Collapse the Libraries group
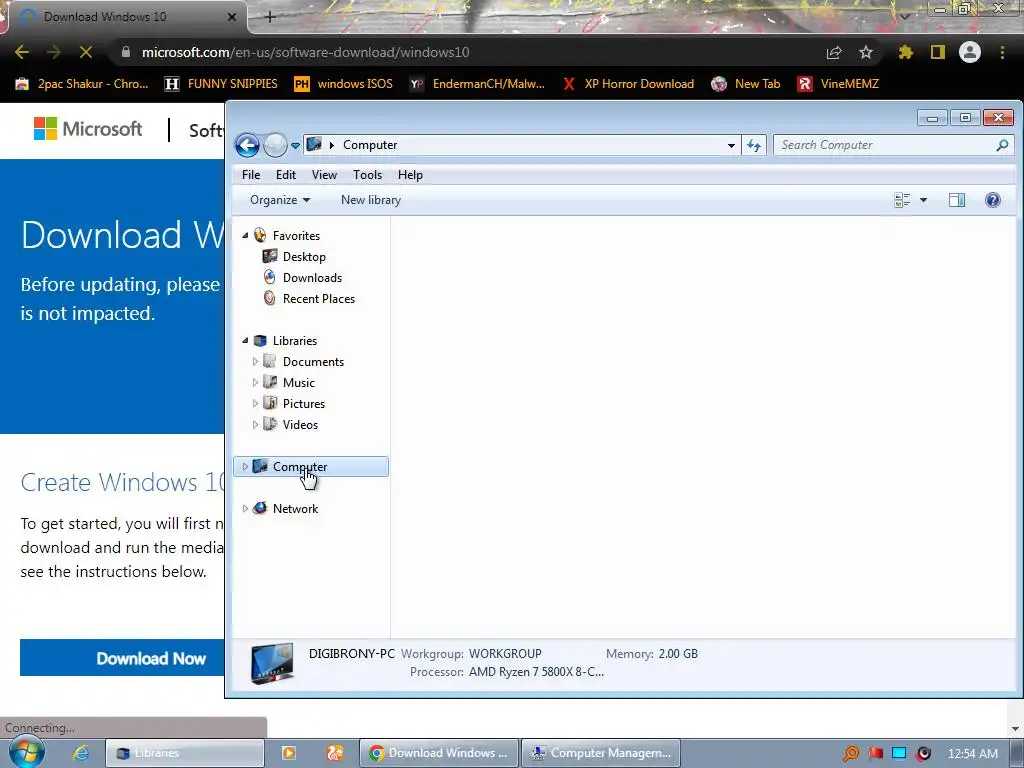The height and width of the screenshot is (768, 1024). (x=246, y=340)
